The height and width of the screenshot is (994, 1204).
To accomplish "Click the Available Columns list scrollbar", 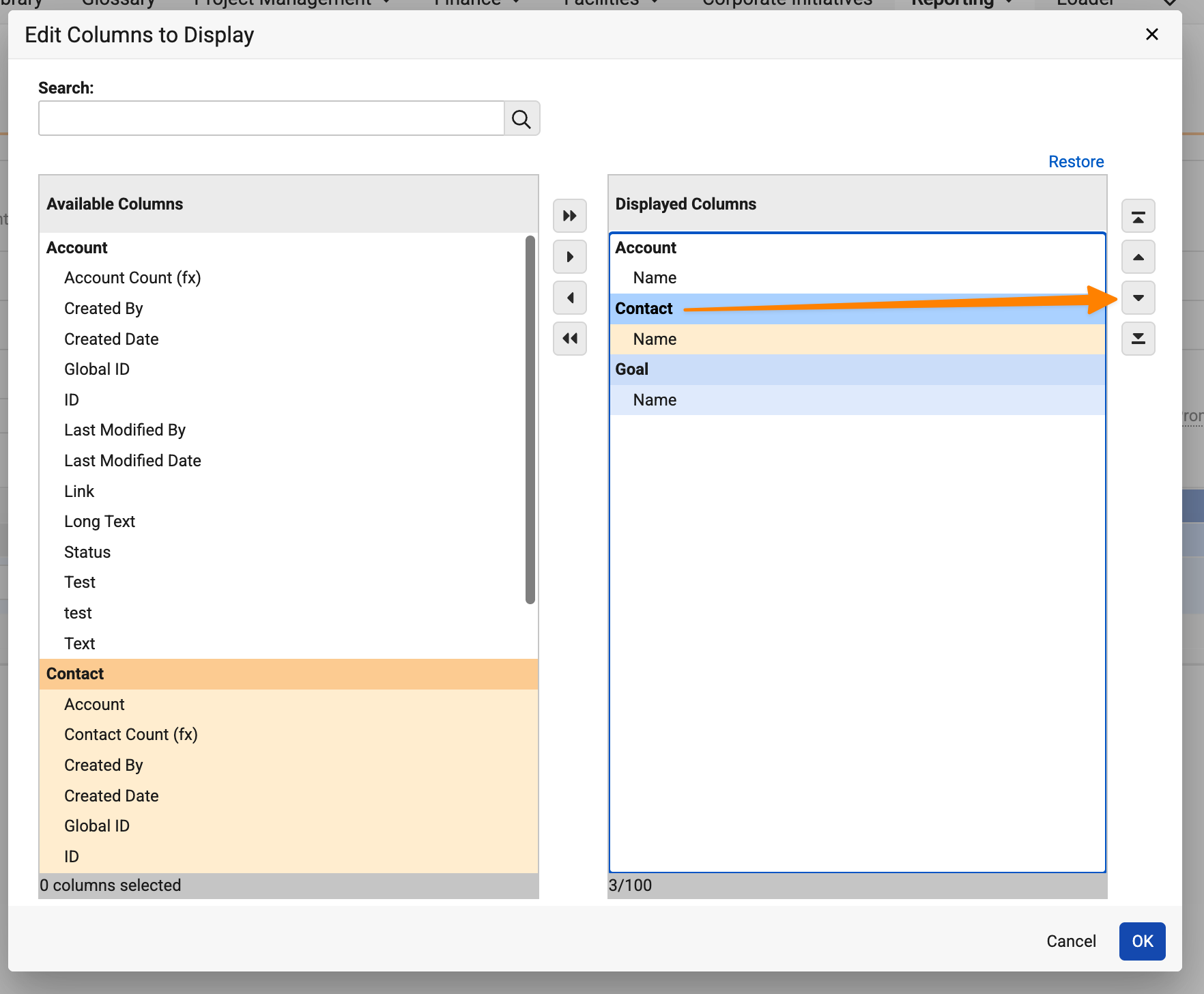I will (530, 420).
